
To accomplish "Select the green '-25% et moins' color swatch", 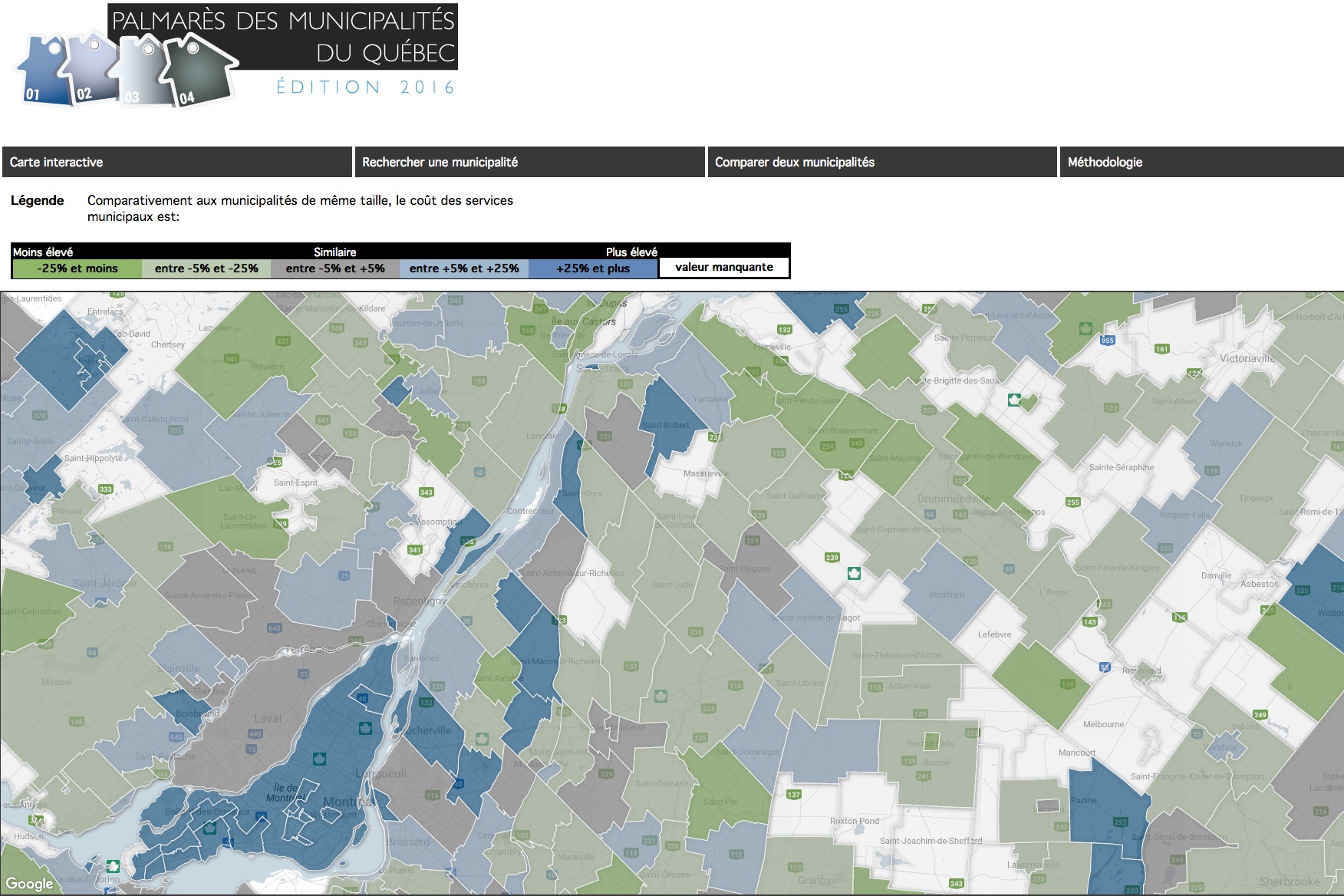I will coord(77,268).
